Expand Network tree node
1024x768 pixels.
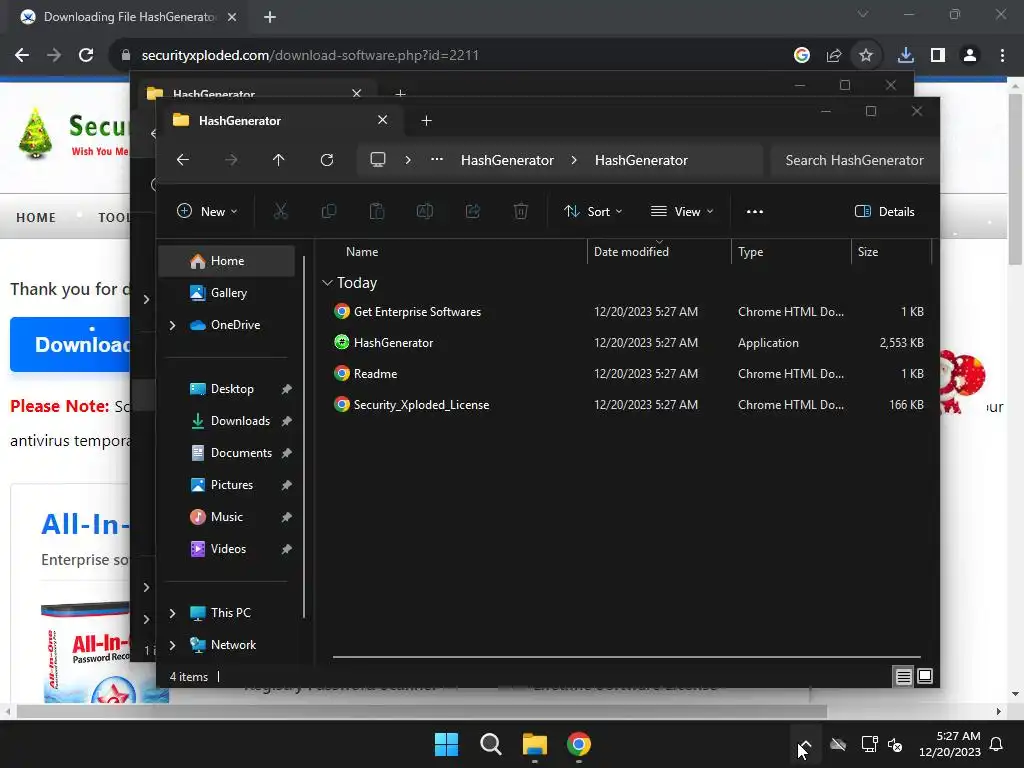click(x=172, y=645)
